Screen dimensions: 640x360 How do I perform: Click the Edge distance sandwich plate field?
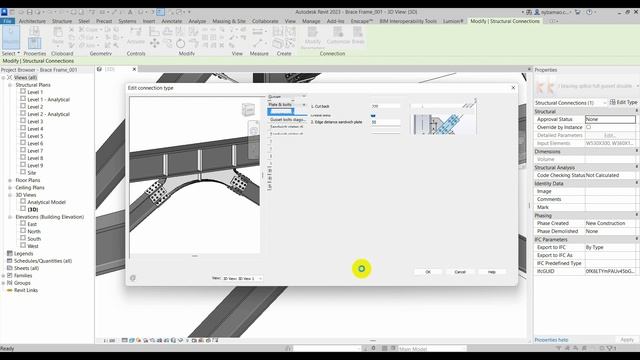(x=385, y=122)
